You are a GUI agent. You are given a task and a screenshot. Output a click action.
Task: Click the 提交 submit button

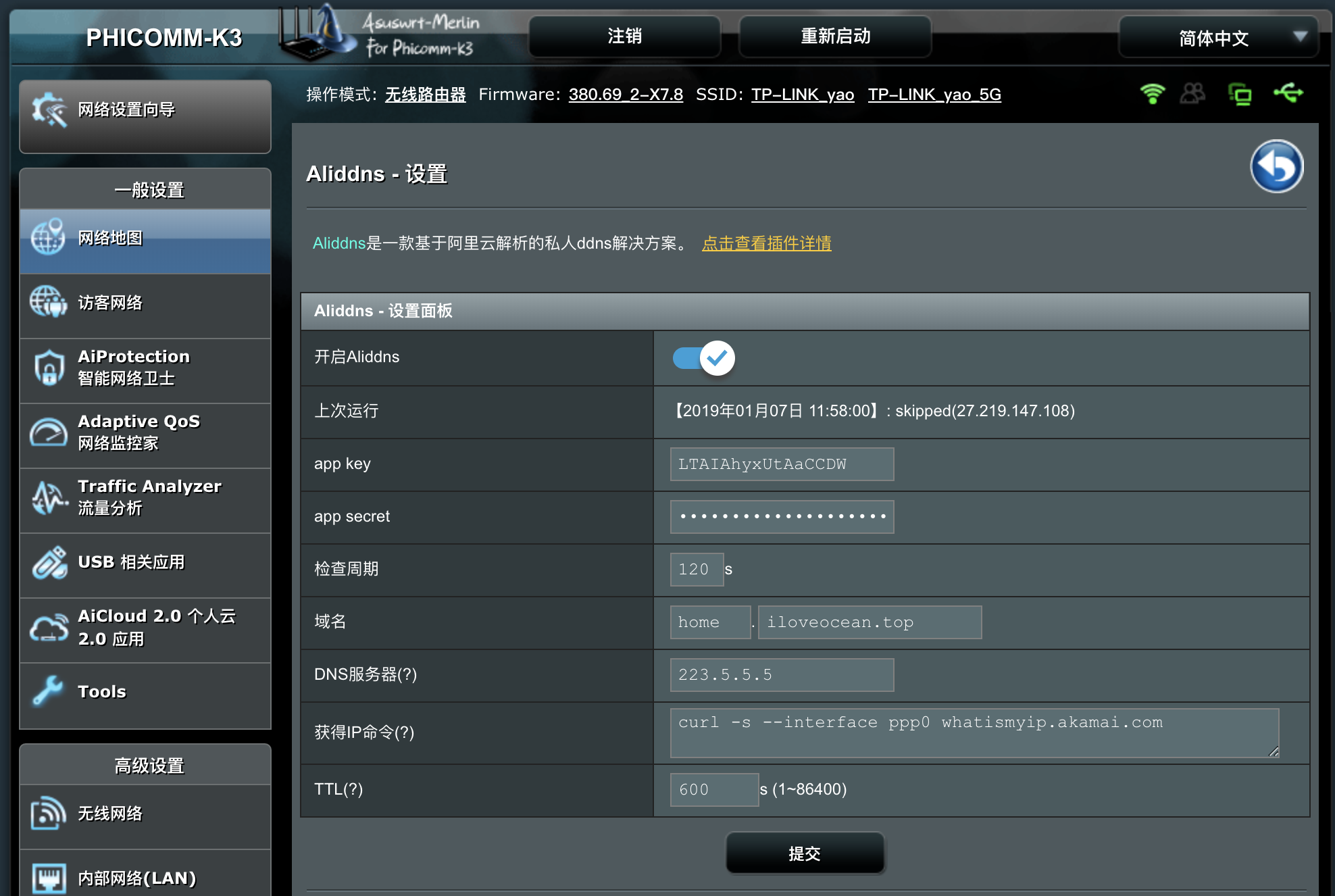coord(805,853)
